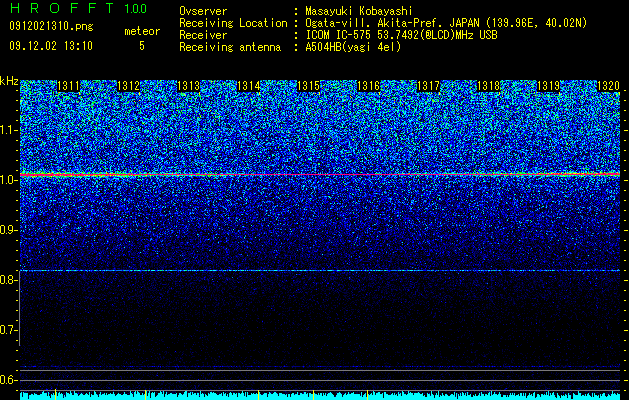Click the 0.6 frequency axis label
Screen dimensions: 629x400
[9, 380]
